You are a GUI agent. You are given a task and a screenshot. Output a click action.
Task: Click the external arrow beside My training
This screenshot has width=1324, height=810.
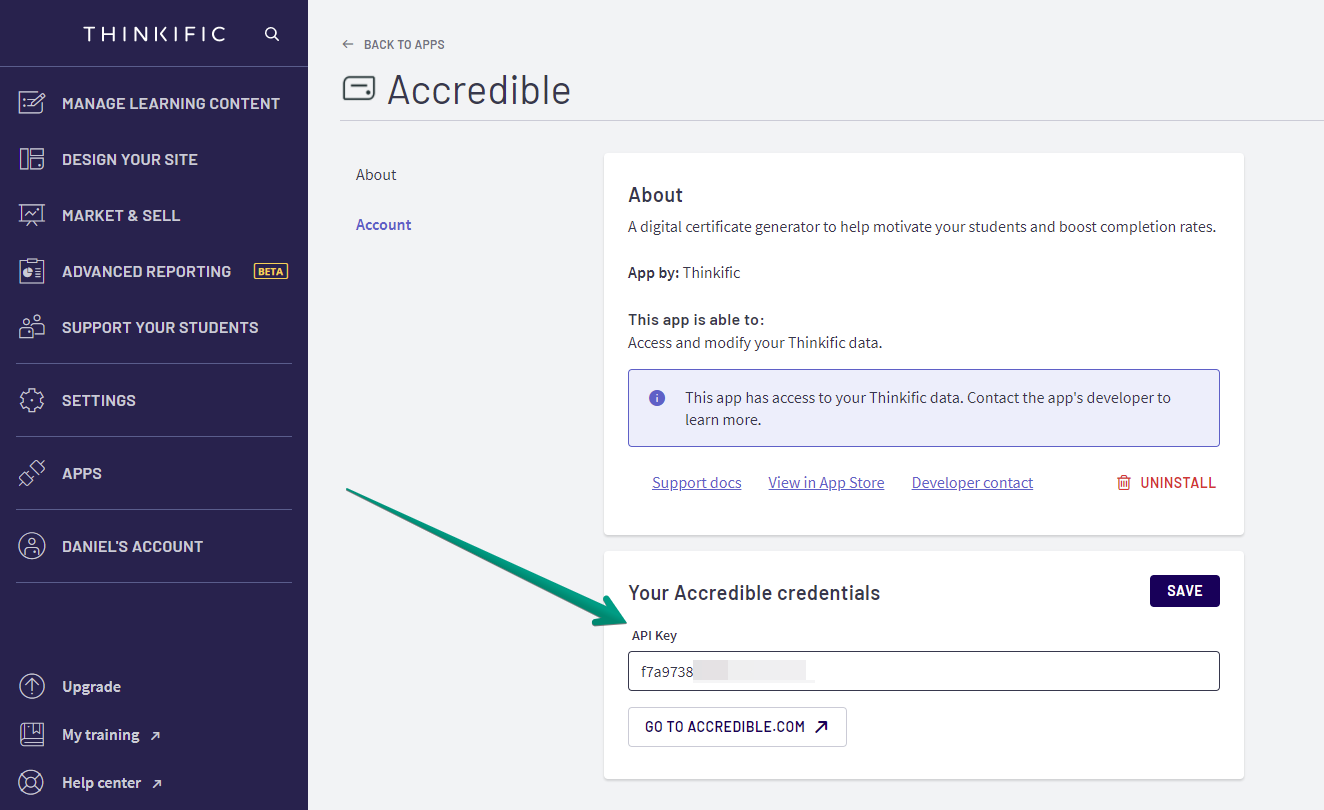155,736
